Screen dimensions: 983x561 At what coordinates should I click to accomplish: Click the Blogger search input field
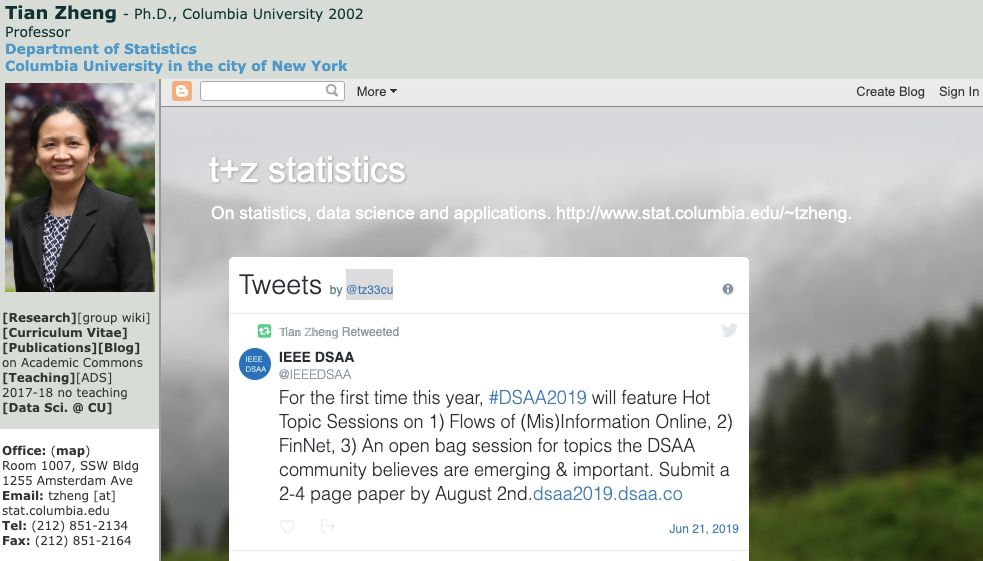coord(263,91)
